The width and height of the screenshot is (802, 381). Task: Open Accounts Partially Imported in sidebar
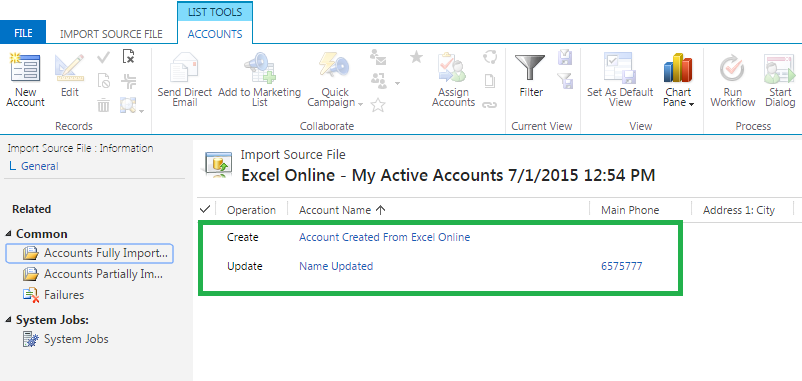93,274
